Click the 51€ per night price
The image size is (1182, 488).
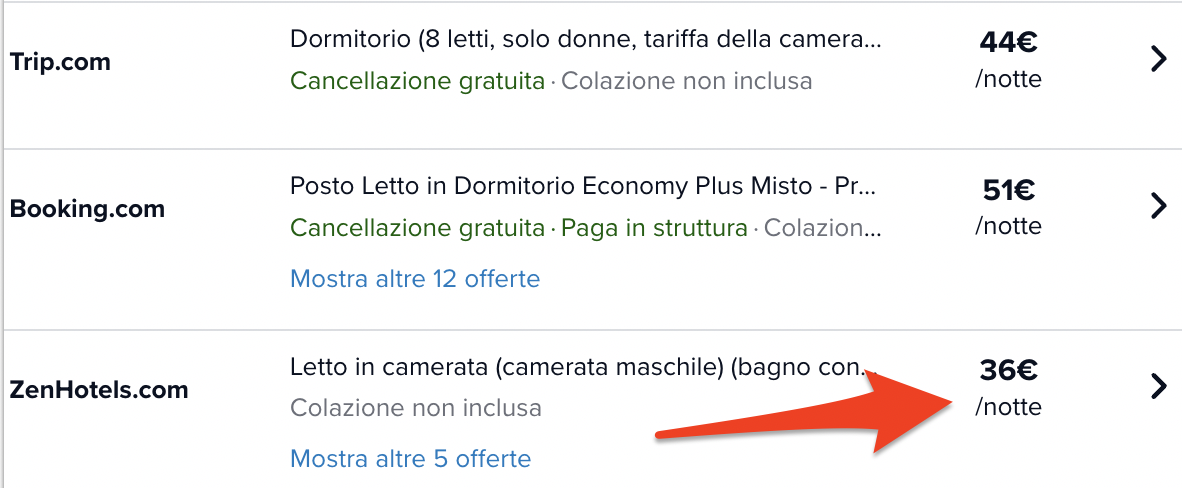(1008, 206)
